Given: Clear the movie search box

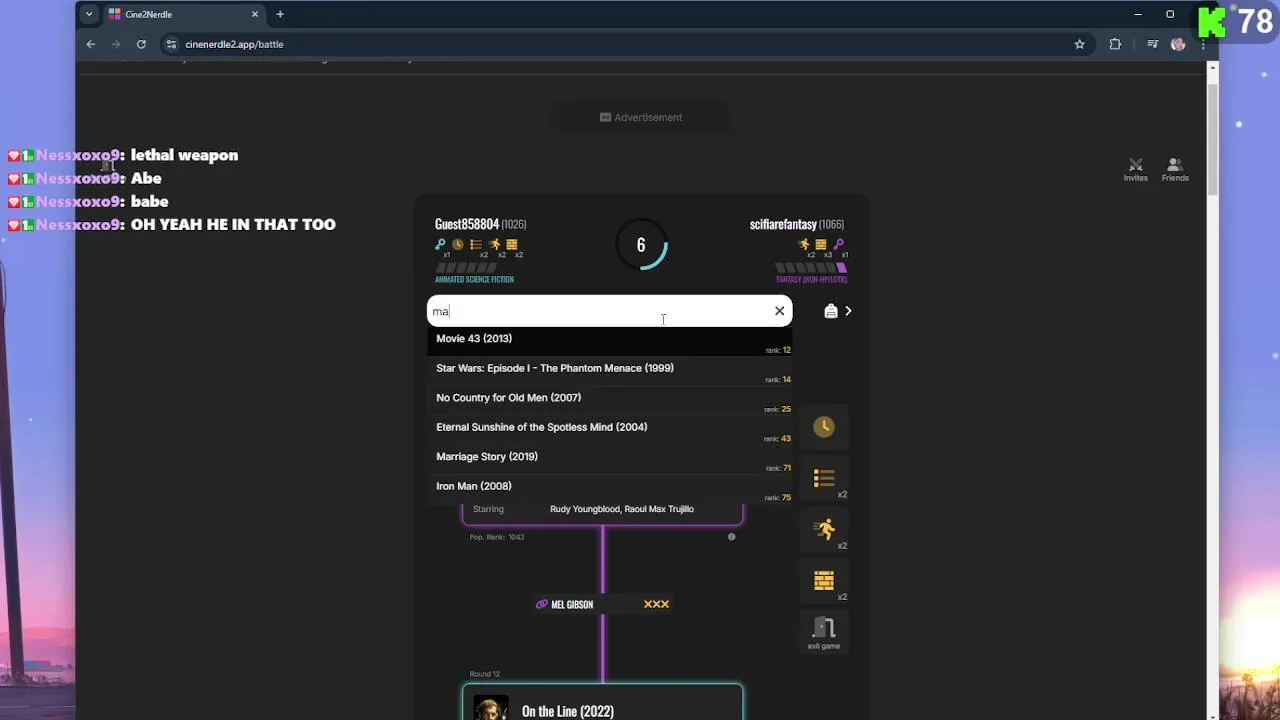Looking at the screenshot, I should (779, 311).
